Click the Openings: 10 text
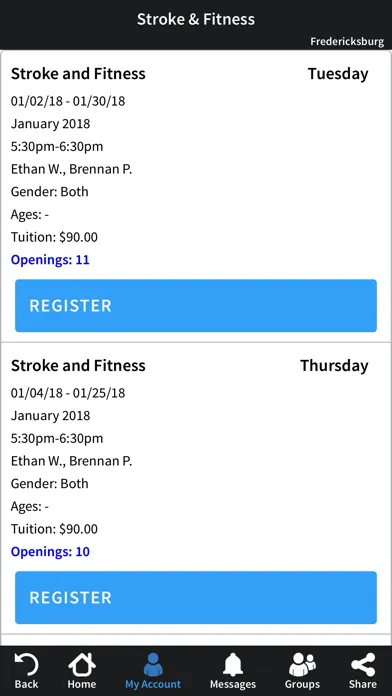This screenshot has width=392, height=696. [x=50, y=552]
